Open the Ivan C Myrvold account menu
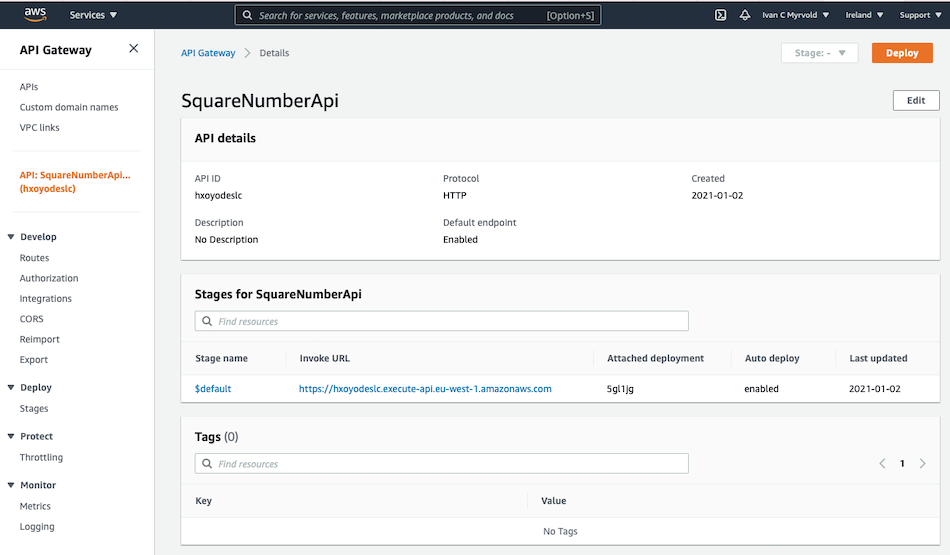This screenshot has width=950, height=555. tap(795, 15)
